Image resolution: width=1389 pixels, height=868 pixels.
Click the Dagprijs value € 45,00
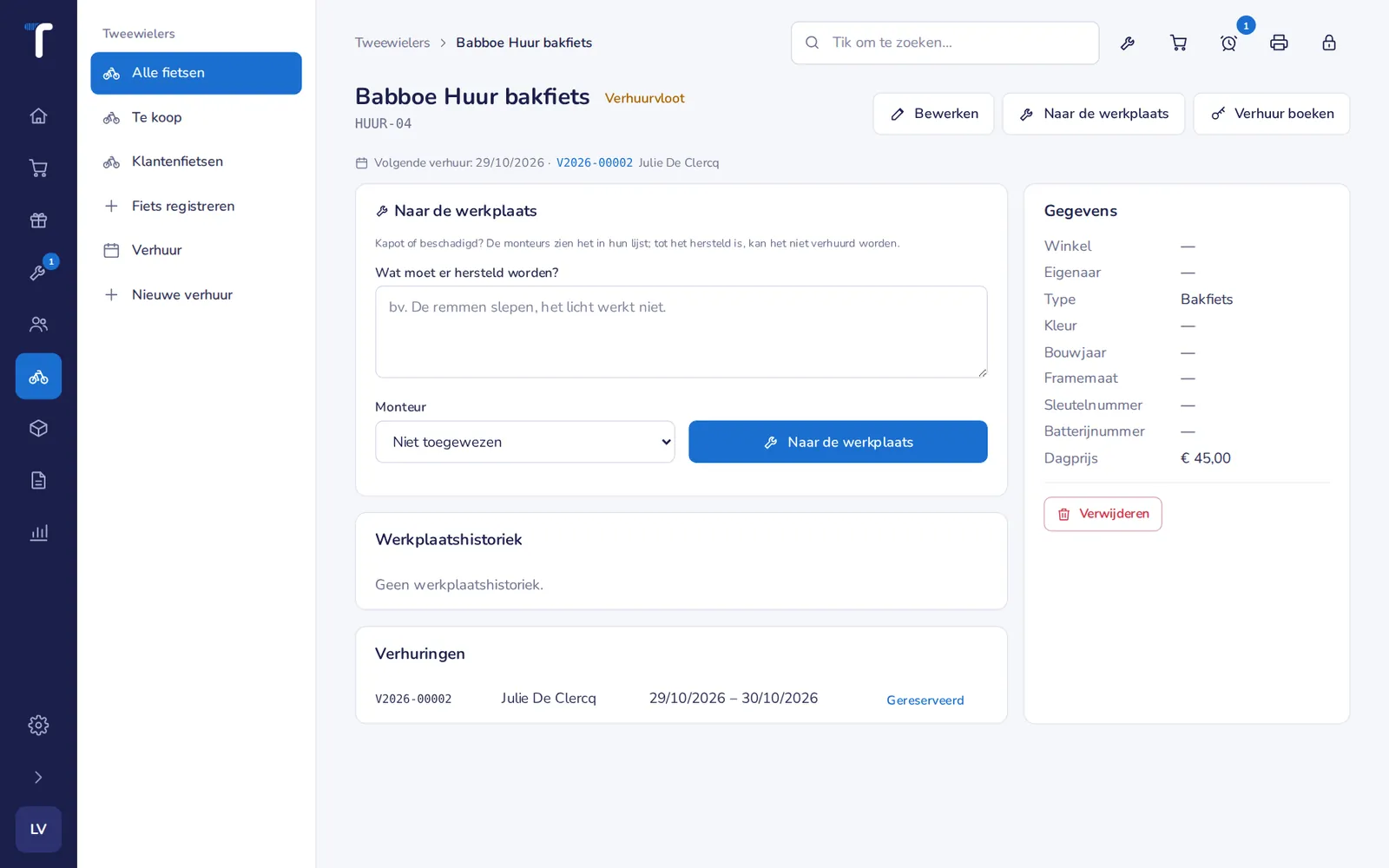(1206, 458)
